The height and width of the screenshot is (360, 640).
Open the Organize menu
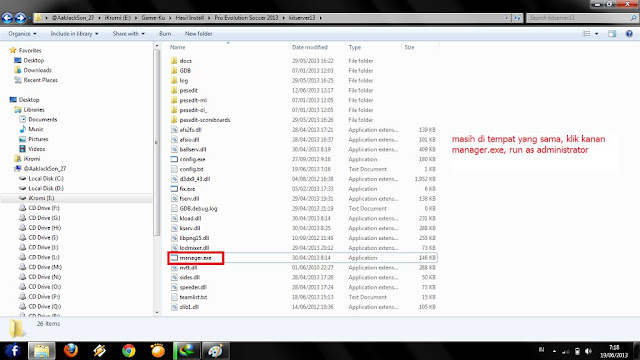[x=22, y=33]
